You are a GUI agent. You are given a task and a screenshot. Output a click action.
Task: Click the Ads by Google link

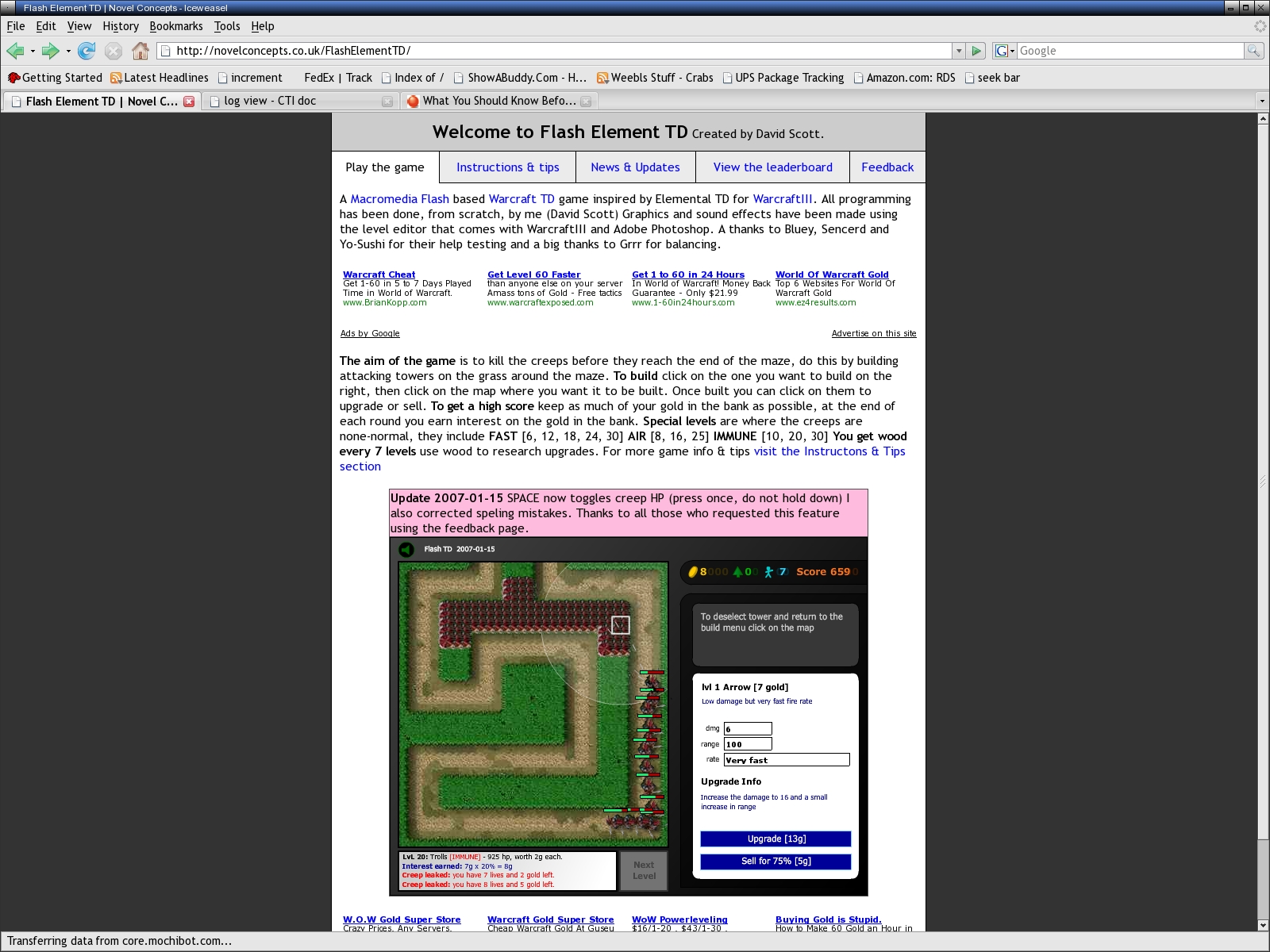pyautogui.click(x=370, y=333)
